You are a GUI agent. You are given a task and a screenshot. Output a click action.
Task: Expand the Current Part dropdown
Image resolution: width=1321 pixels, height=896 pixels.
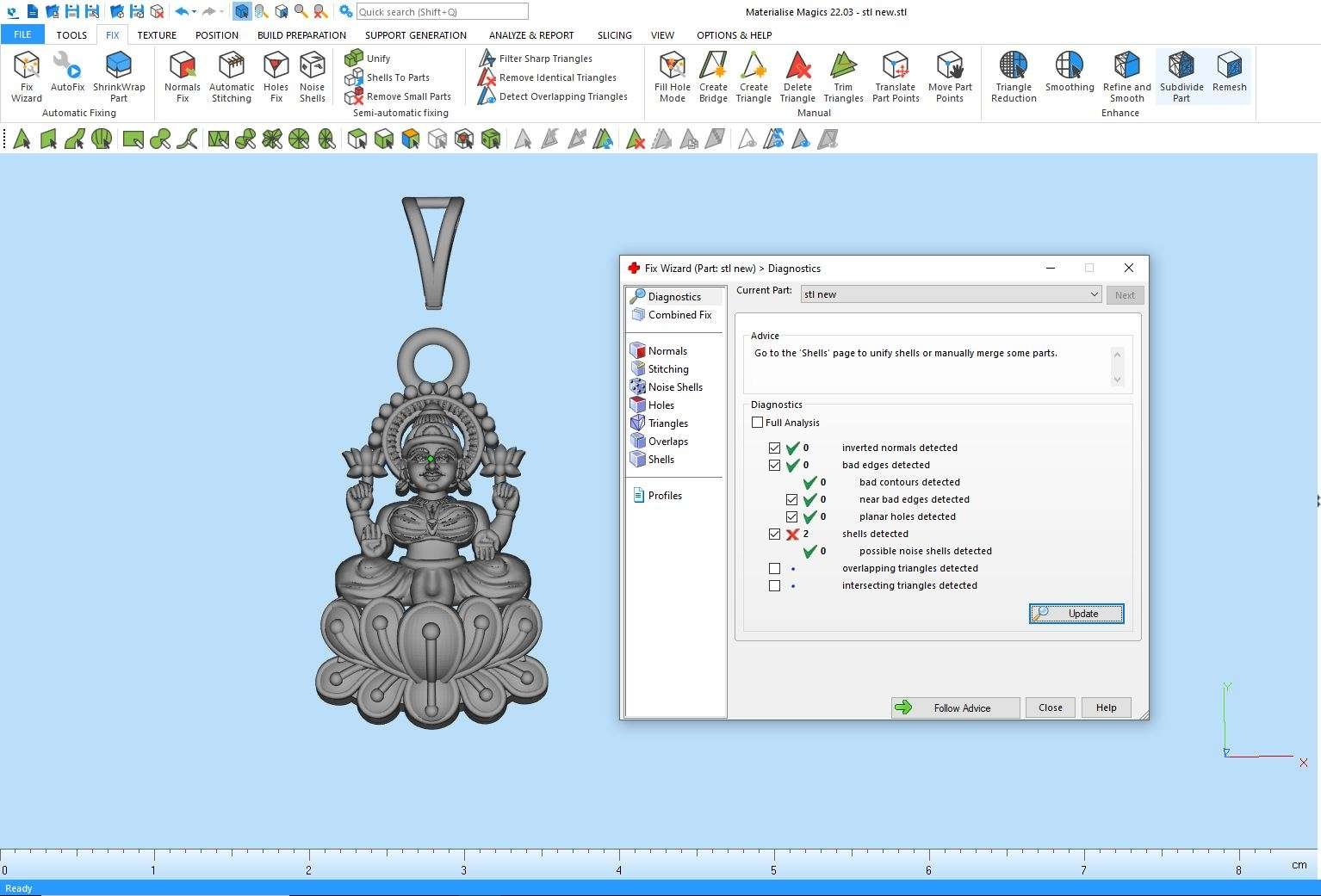(x=1094, y=294)
